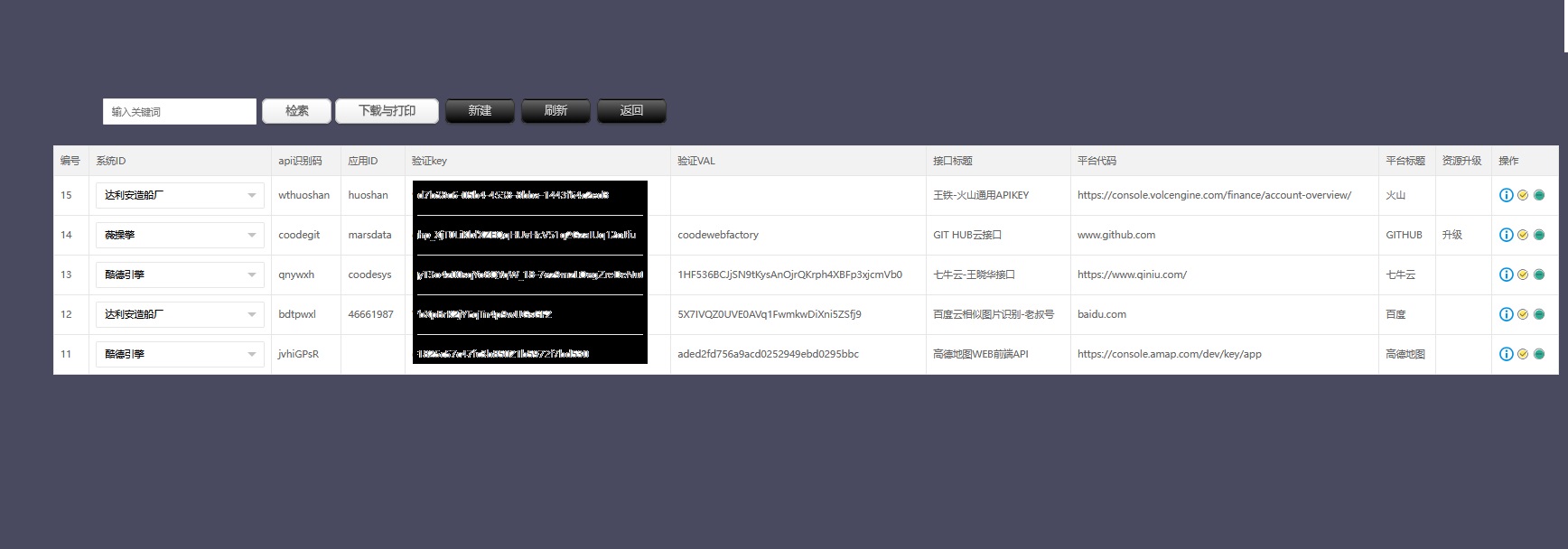
Task: Open blue info icon for row 12
Action: [x=1506, y=314]
